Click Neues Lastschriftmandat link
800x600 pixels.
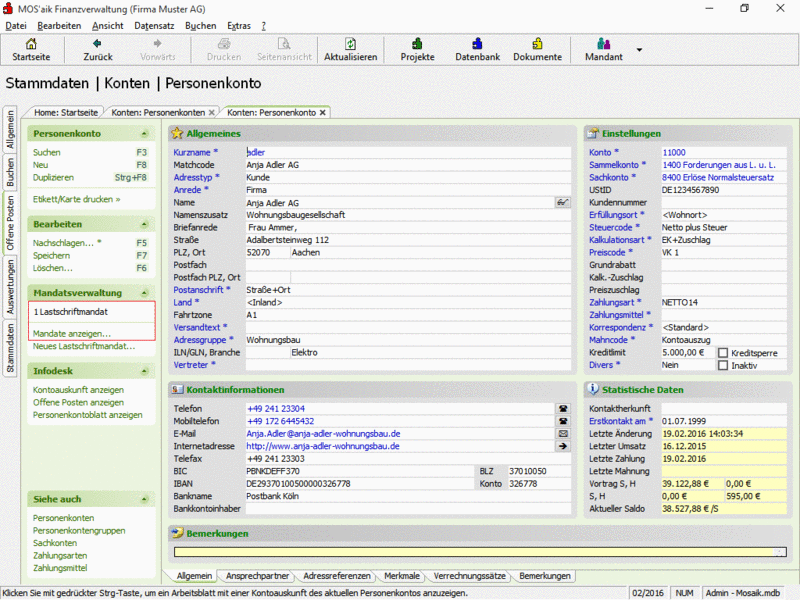tap(84, 346)
